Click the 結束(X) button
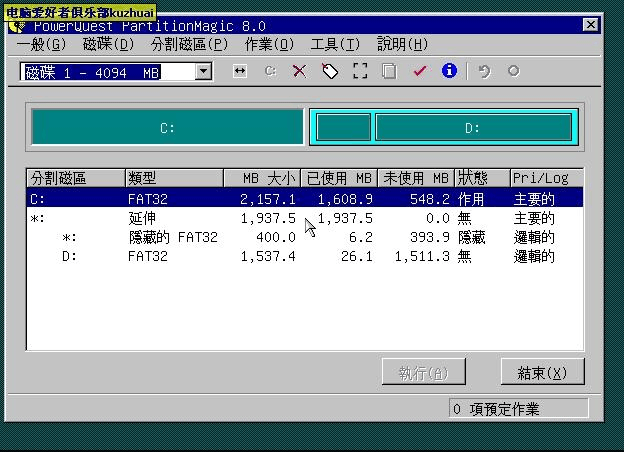Viewport: 624px width, 452px height. click(542, 372)
